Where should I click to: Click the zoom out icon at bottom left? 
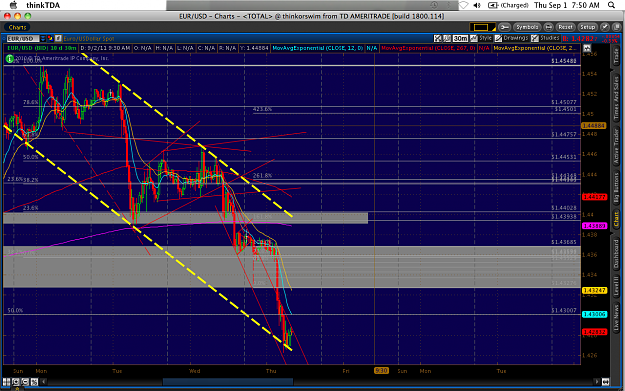[x=25, y=382]
